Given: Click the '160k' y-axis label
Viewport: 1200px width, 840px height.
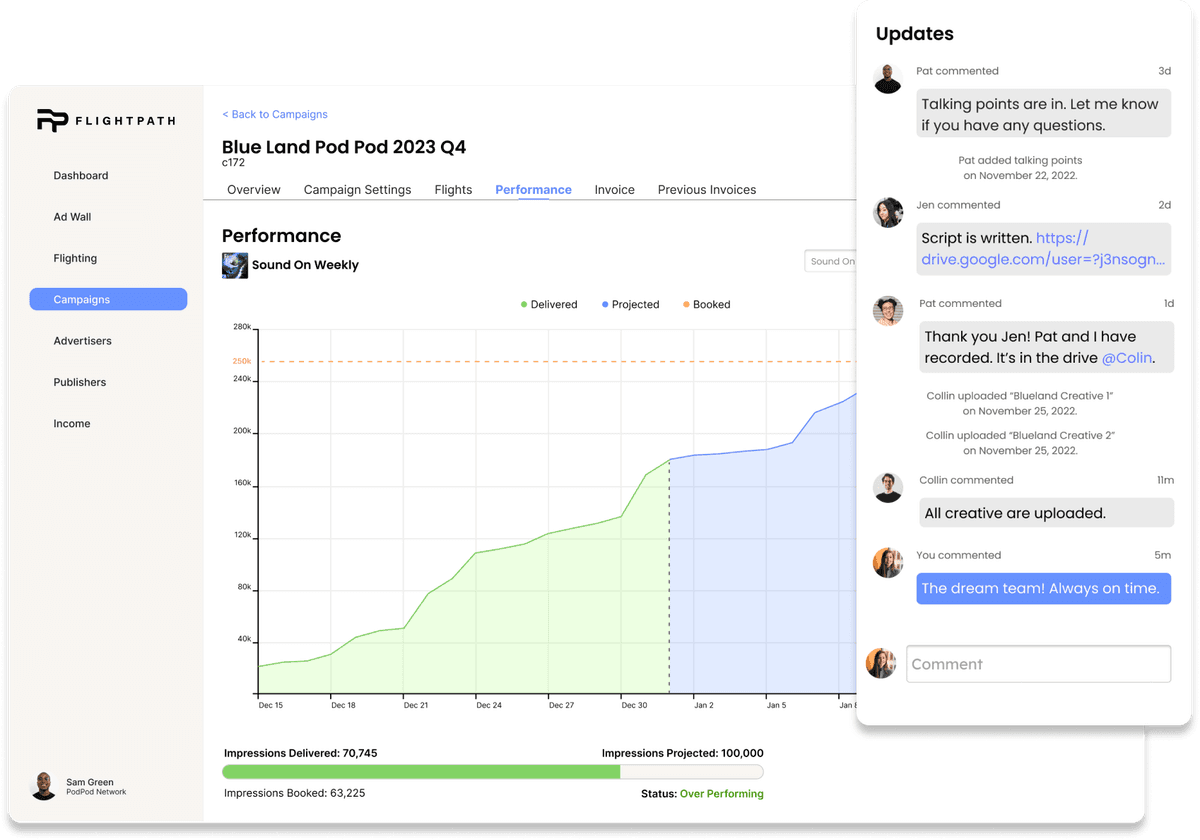Looking at the screenshot, I should point(242,484).
